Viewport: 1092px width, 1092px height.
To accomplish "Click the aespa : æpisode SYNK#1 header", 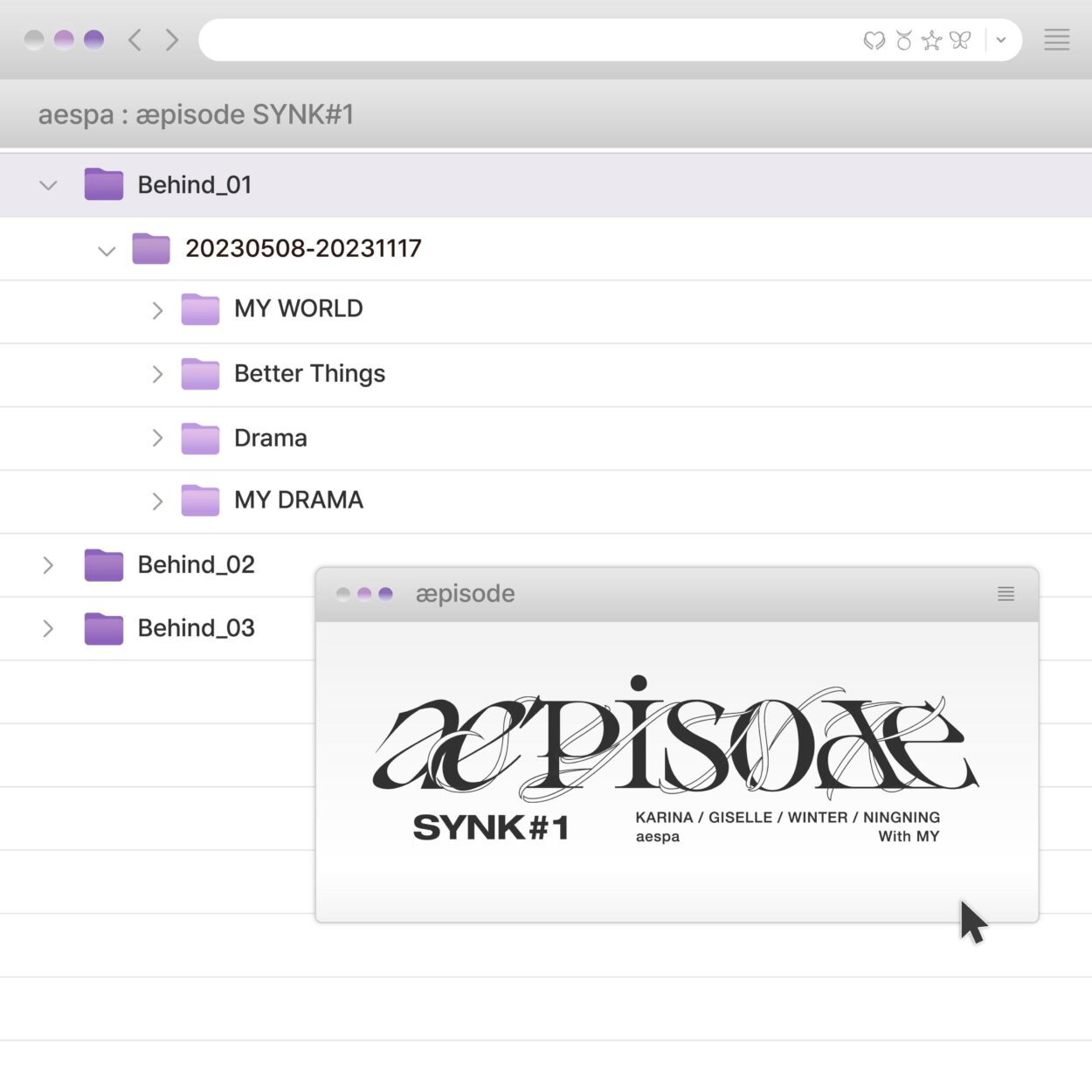I will [195, 114].
